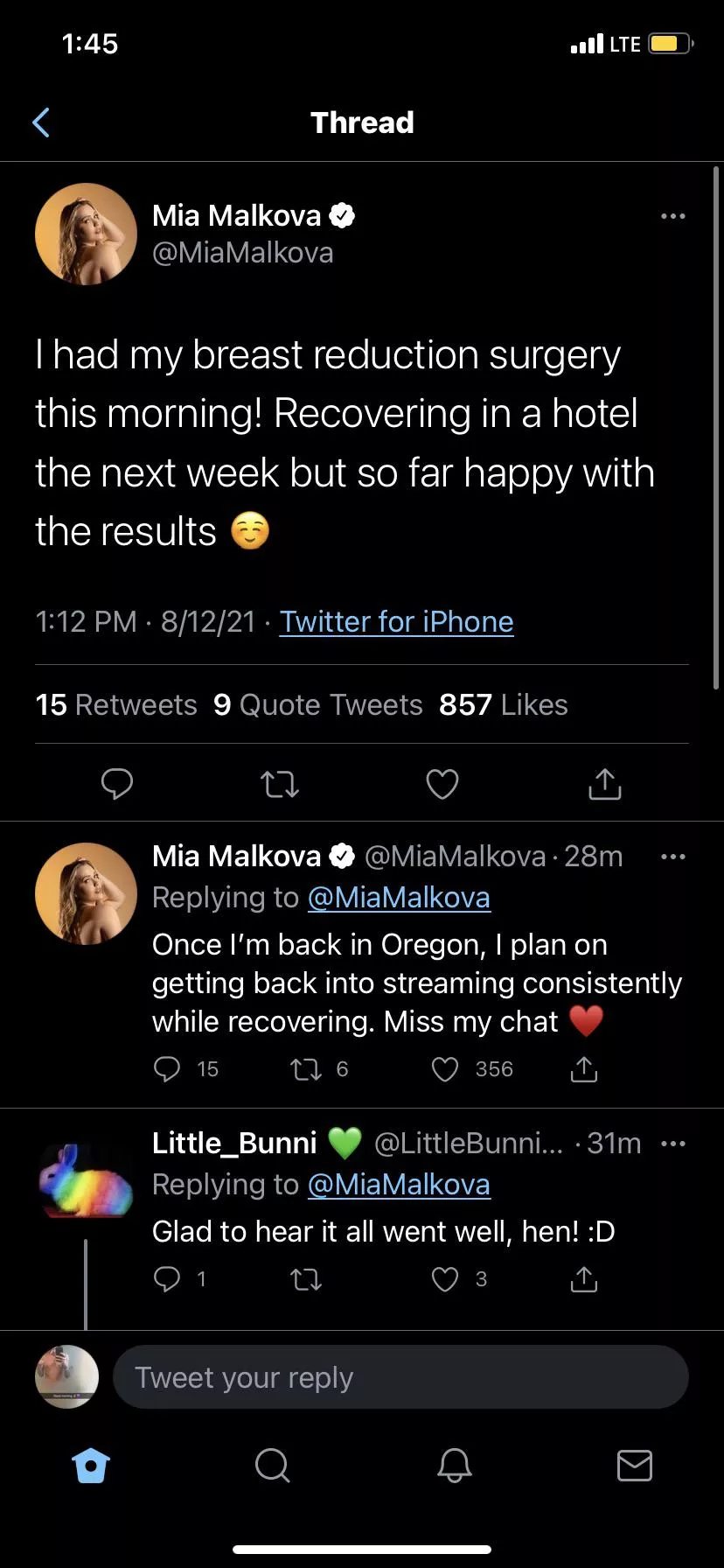The image size is (724, 1568).
Task: Retweet the Oregon streaming reply
Action: tap(306, 1069)
